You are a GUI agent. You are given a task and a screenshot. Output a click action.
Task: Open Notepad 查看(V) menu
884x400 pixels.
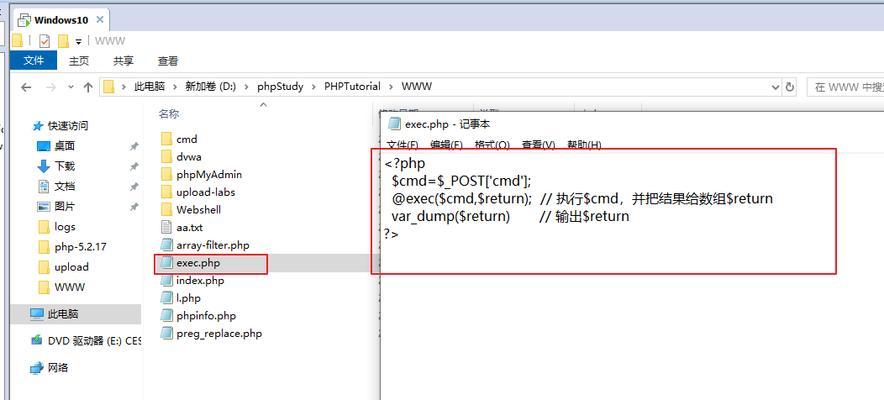tap(538, 144)
